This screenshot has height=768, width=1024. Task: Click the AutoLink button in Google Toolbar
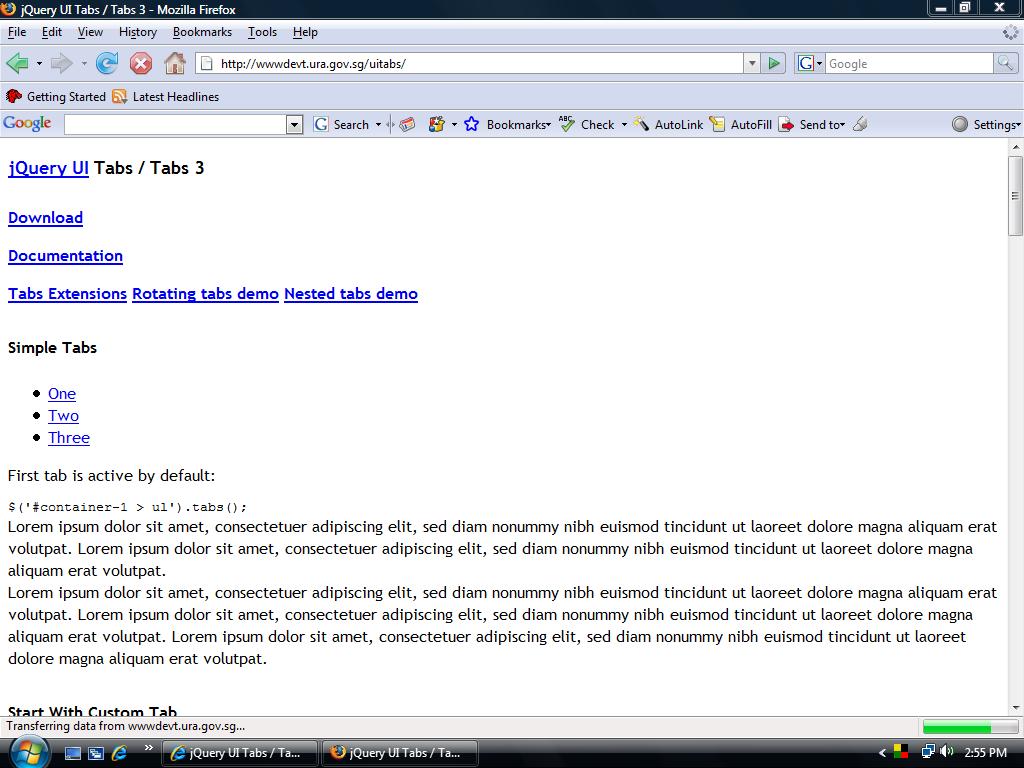click(668, 125)
